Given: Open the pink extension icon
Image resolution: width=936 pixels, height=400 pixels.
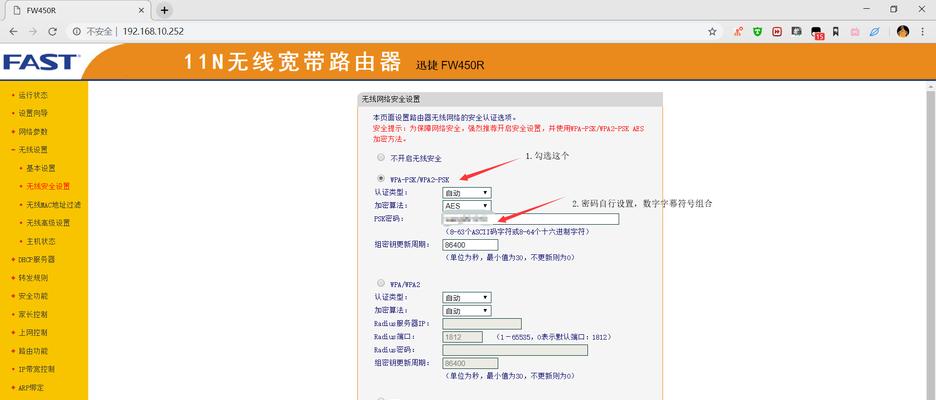Looking at the screenshot, I should click(855, 32).
